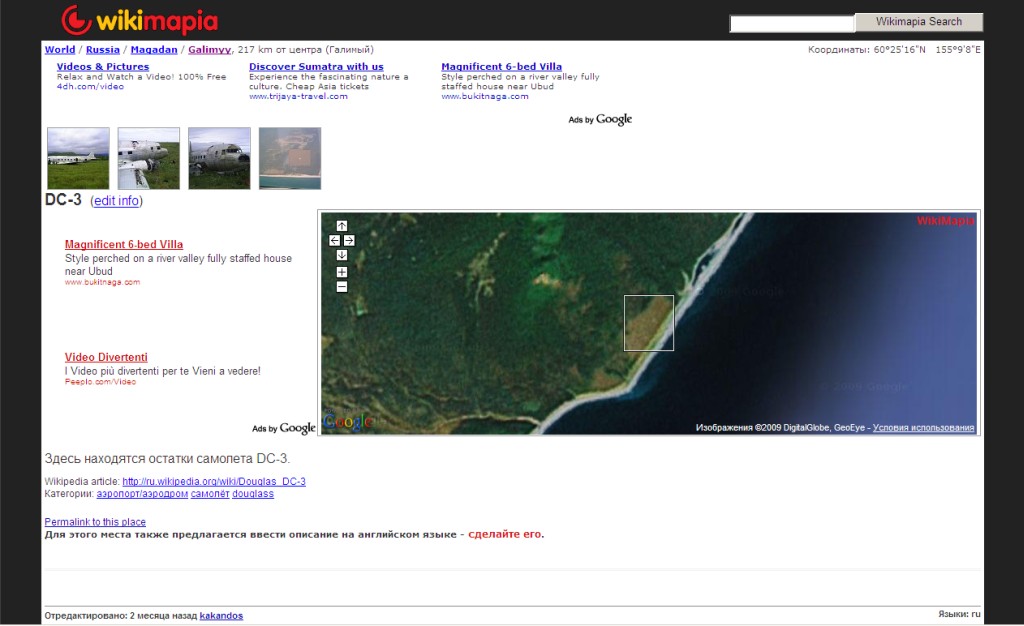Open user kakandos profile link
The width and height of the screenshot is (1024, 626).
pyautogui.click(x=221, y=616)
